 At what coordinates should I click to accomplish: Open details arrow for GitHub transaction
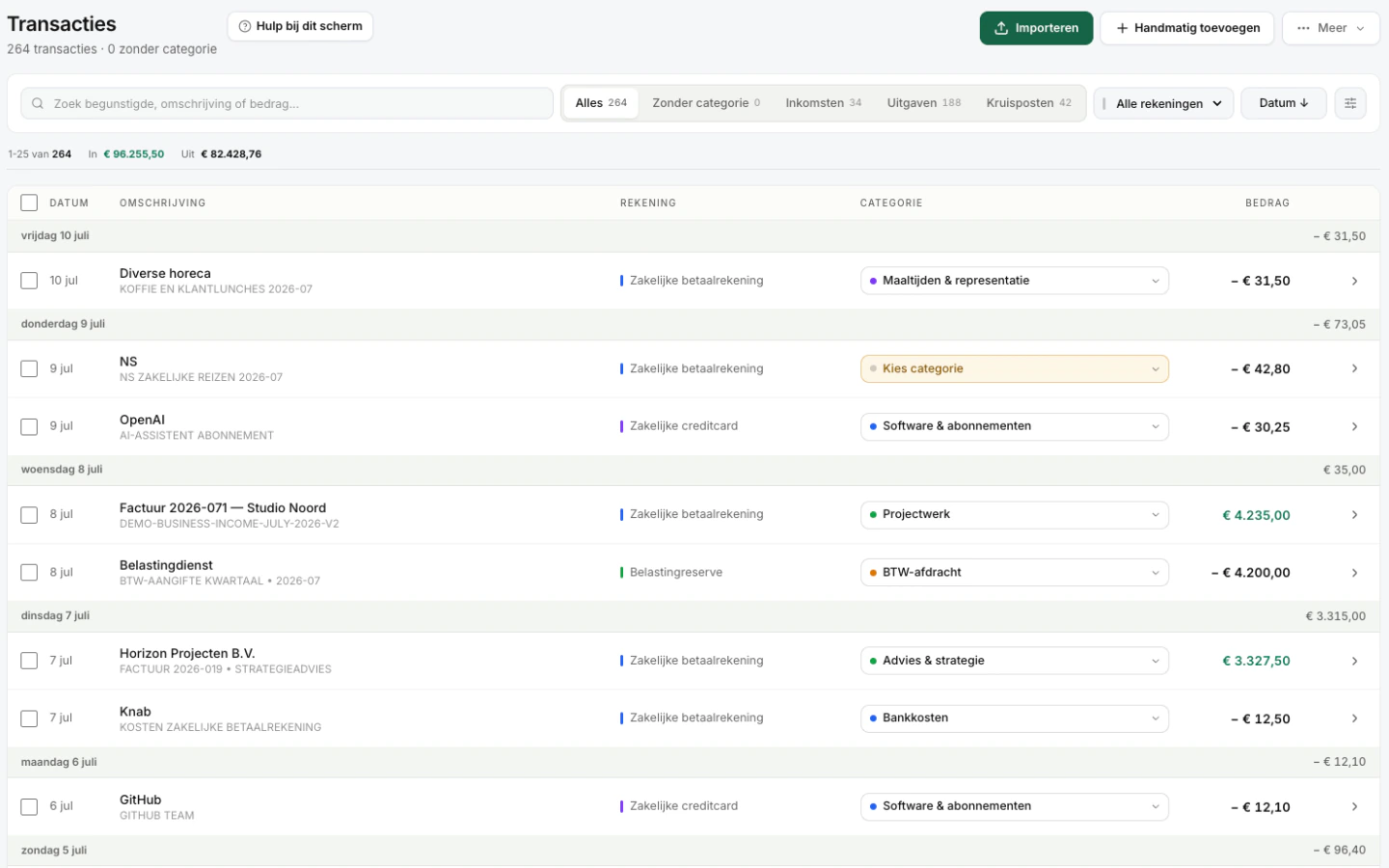pos(1354,806)
